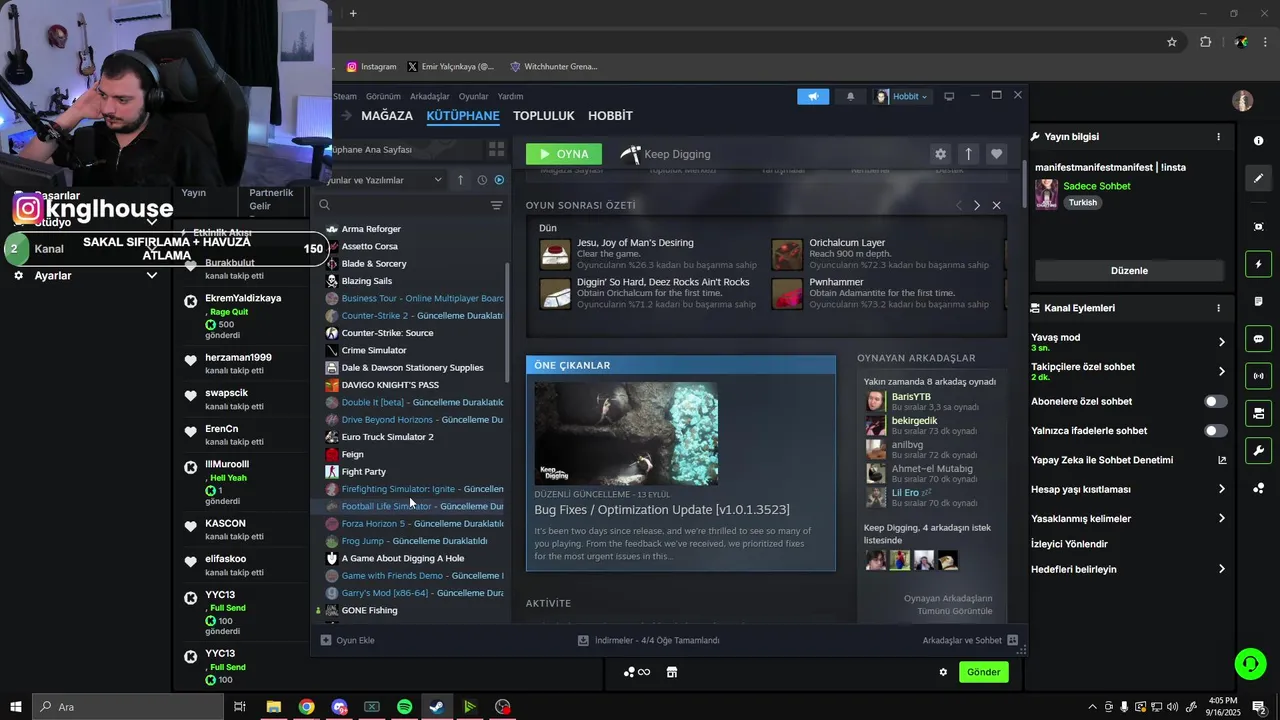Click the green OYNA play button

click(x=564, y=154)
